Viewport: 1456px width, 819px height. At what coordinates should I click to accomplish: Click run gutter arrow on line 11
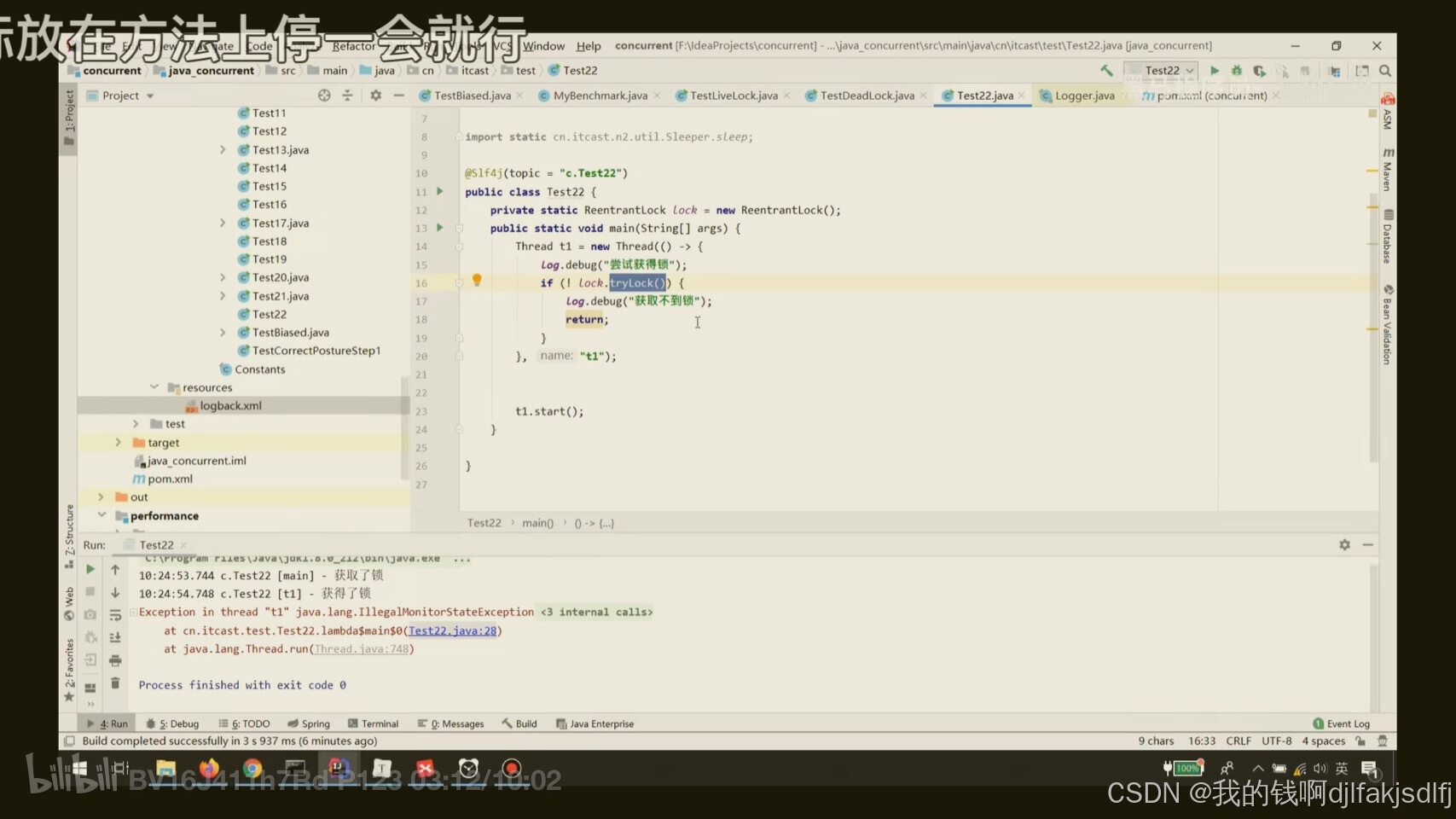tap(440, 191)
